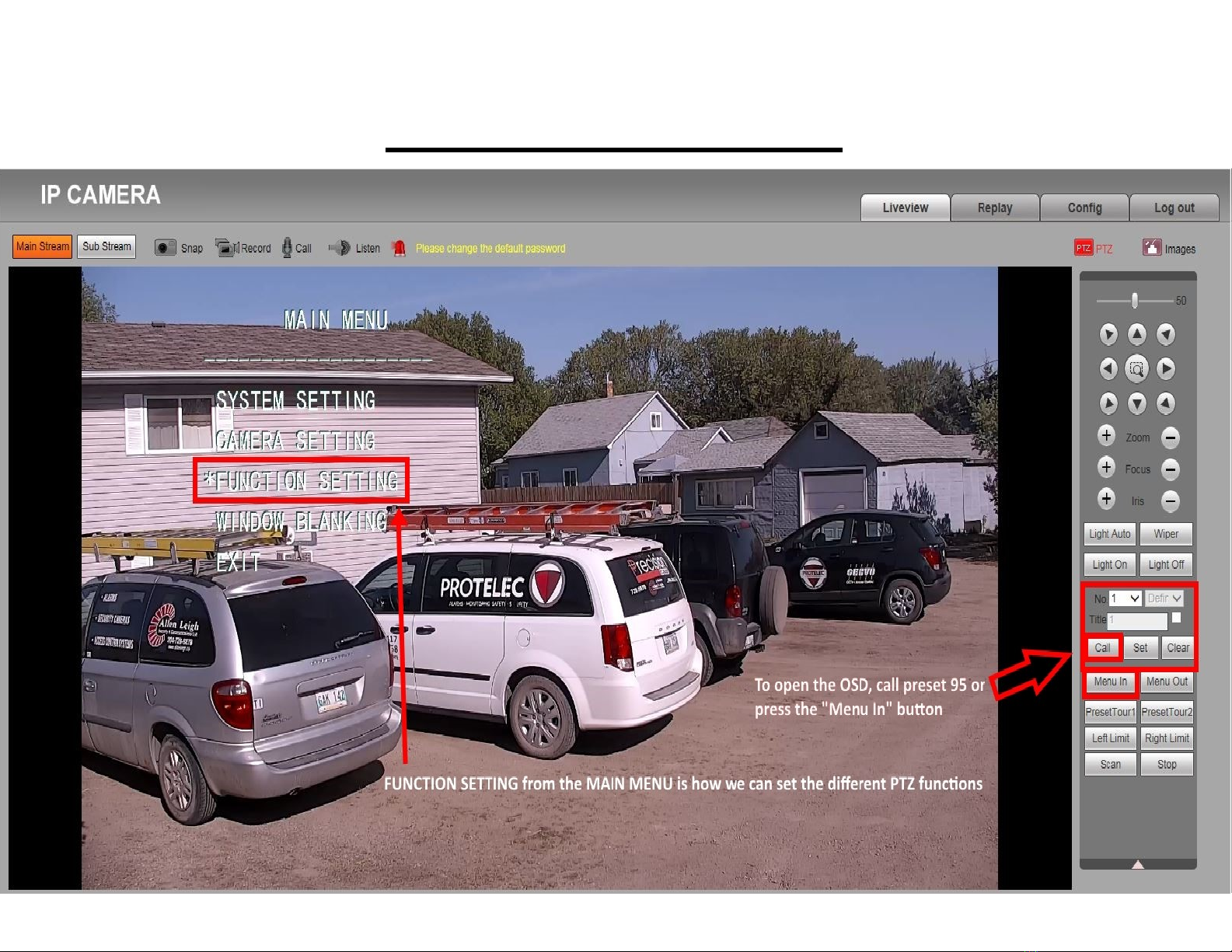Open the Replay tab
This screenshot has height=952, width=1232.
[x=994, y=207]
